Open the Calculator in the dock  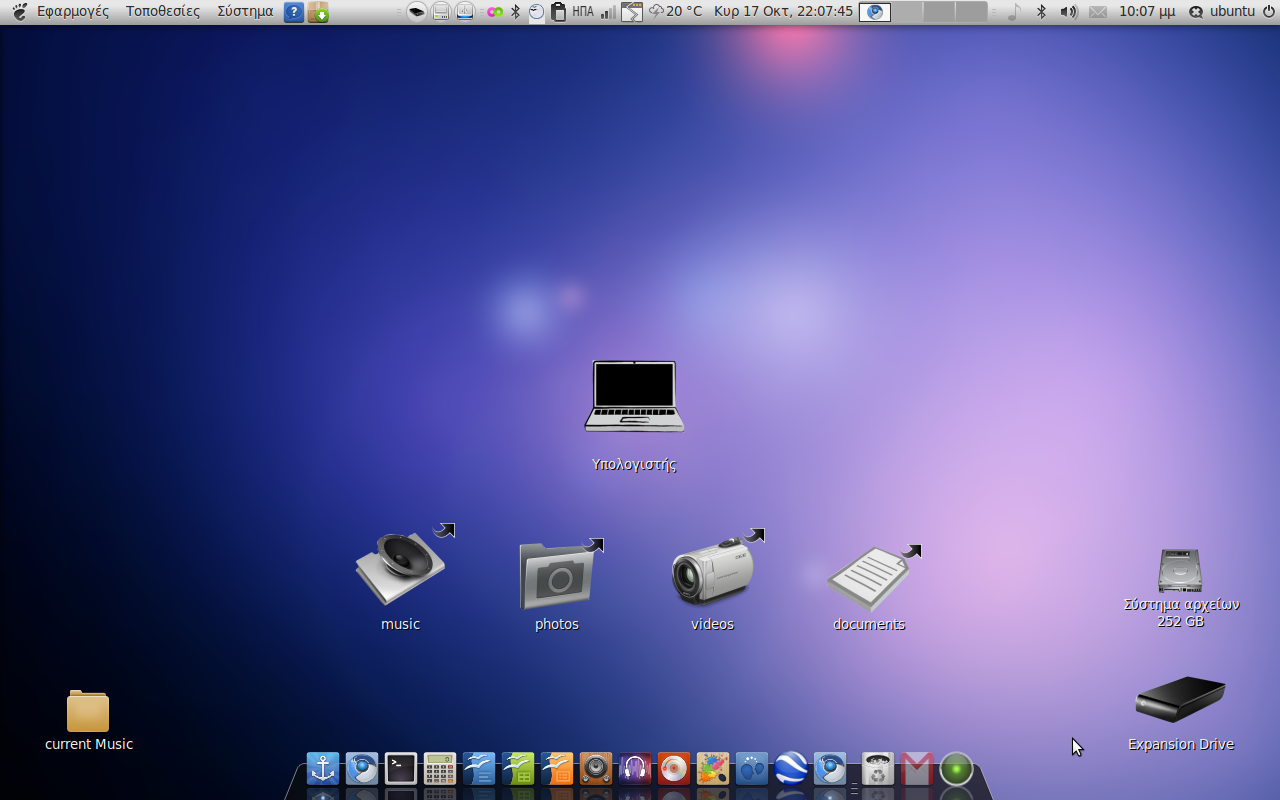click(x=440, y=768)
